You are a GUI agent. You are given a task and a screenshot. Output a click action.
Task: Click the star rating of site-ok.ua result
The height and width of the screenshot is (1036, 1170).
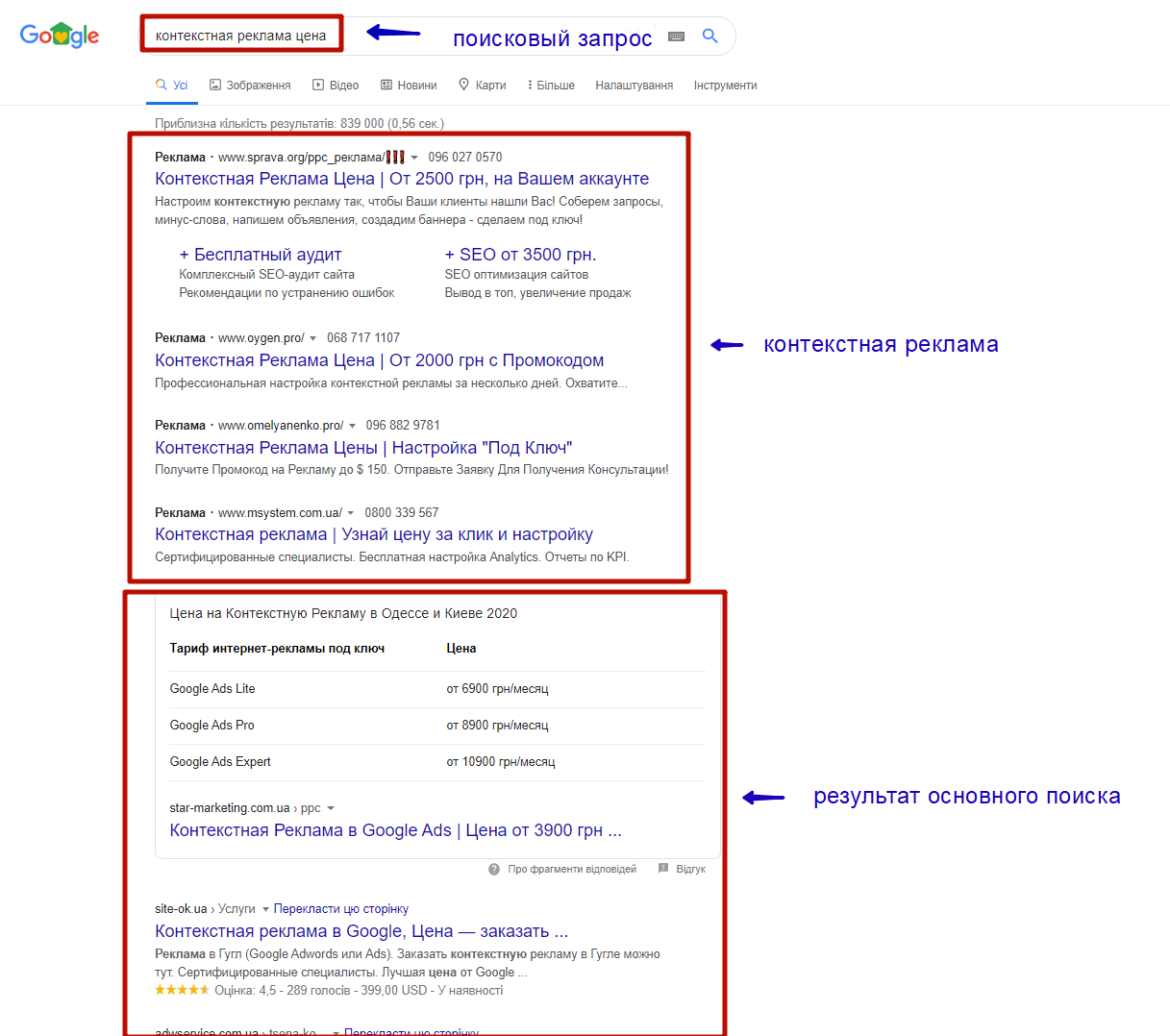tap(182, 990)
